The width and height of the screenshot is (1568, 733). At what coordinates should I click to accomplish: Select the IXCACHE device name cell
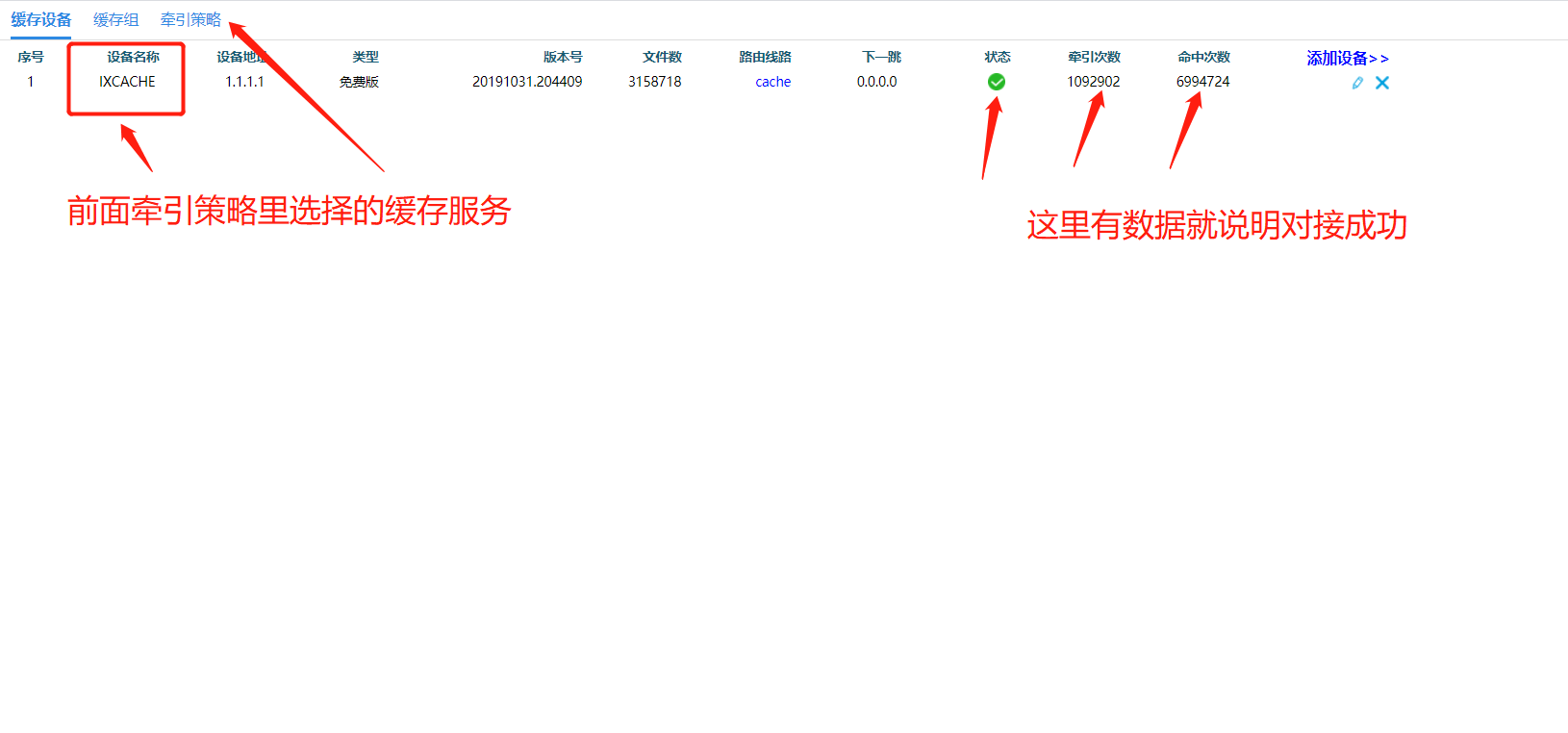pos(127,82)
